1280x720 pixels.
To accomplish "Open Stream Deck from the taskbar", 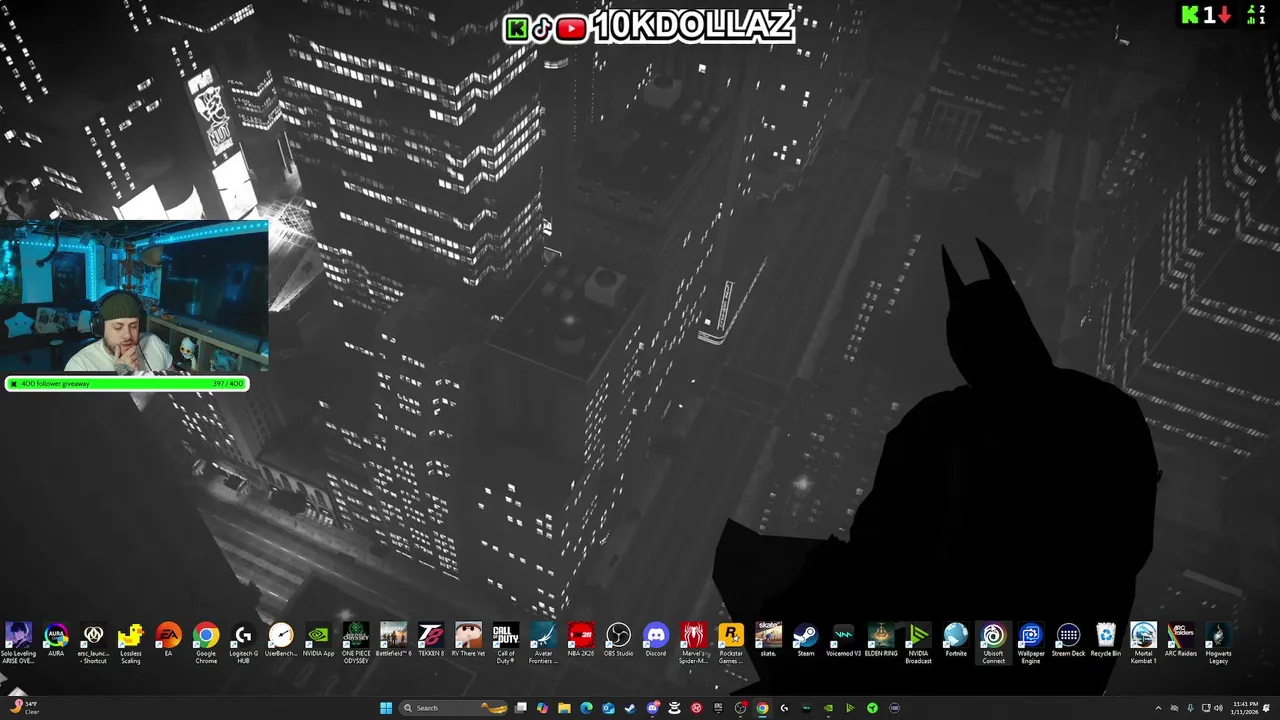I will (x=894, y=708).
